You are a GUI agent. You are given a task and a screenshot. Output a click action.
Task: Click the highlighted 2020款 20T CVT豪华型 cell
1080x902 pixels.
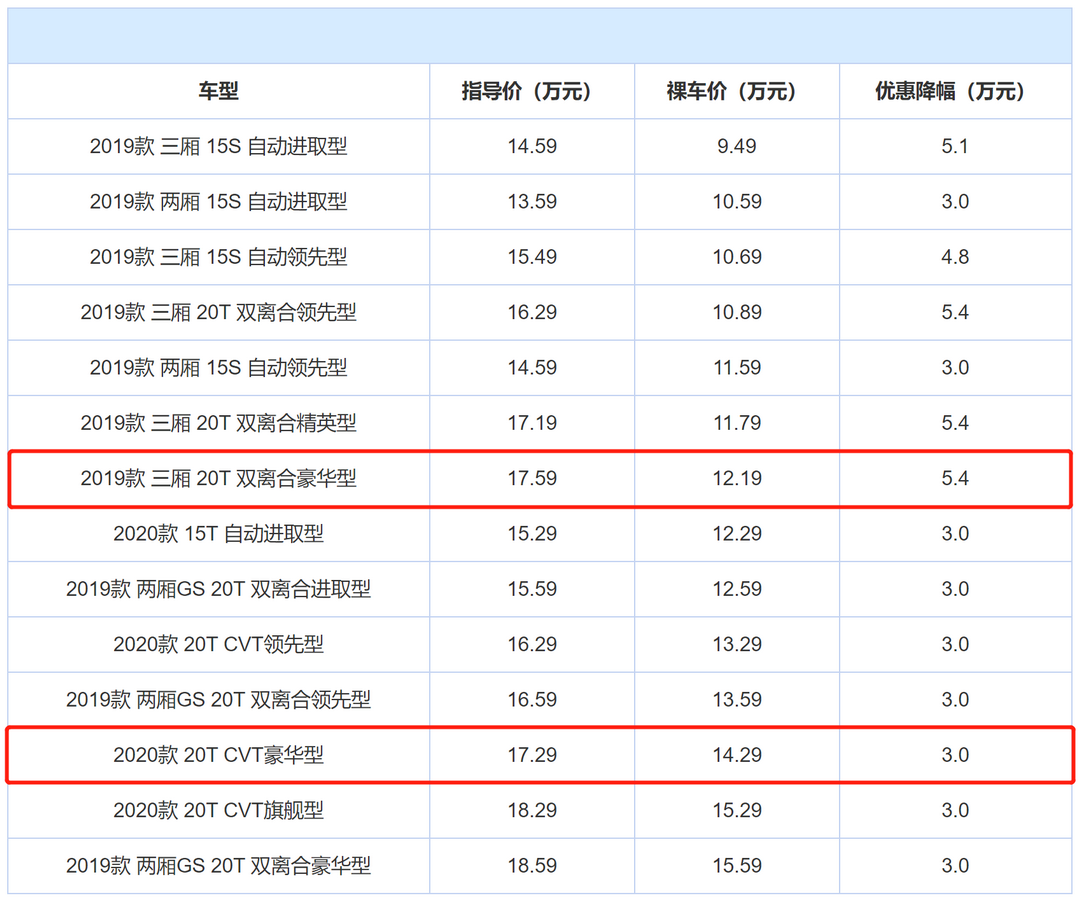click(218, 755)
